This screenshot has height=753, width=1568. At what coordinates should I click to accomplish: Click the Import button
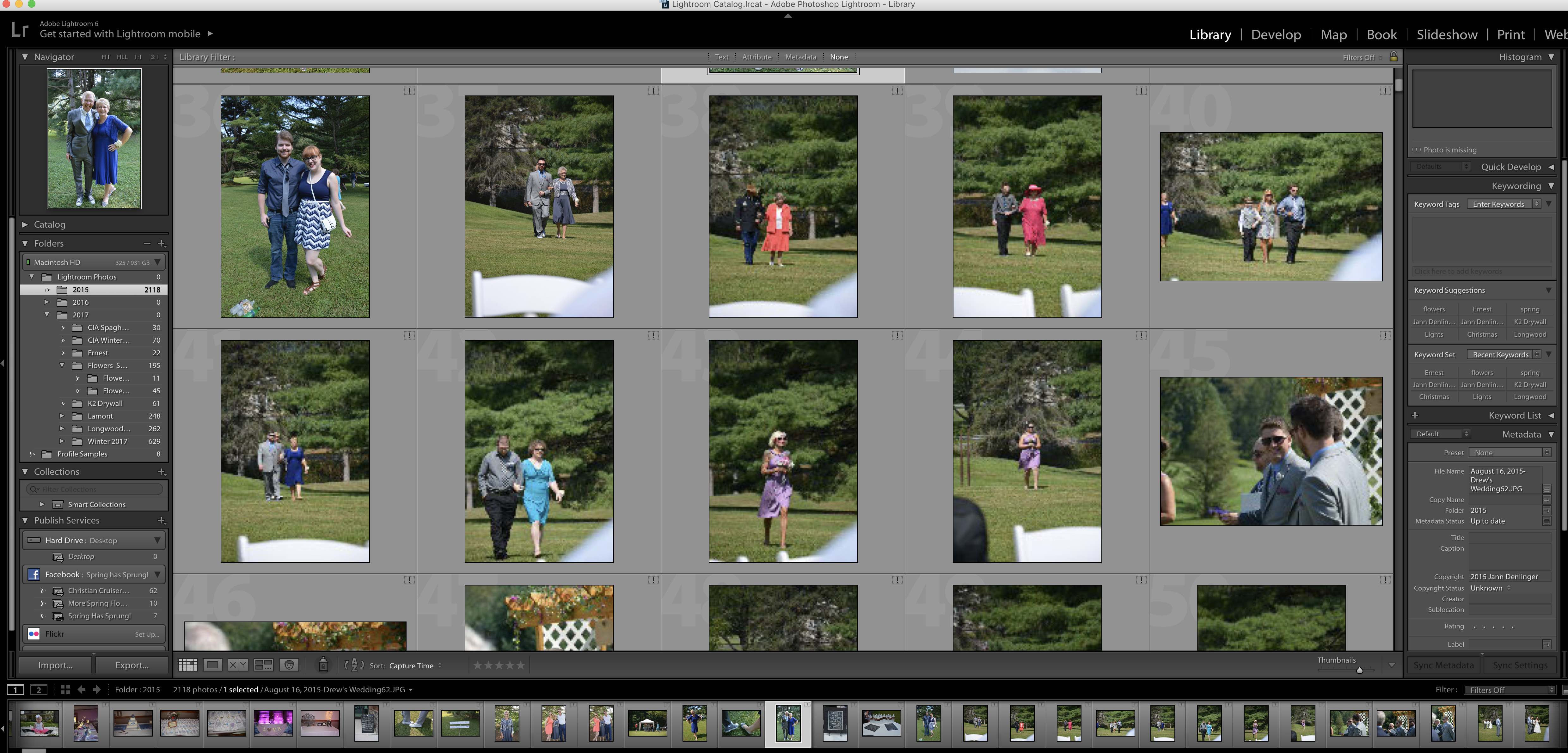(55, 665)
